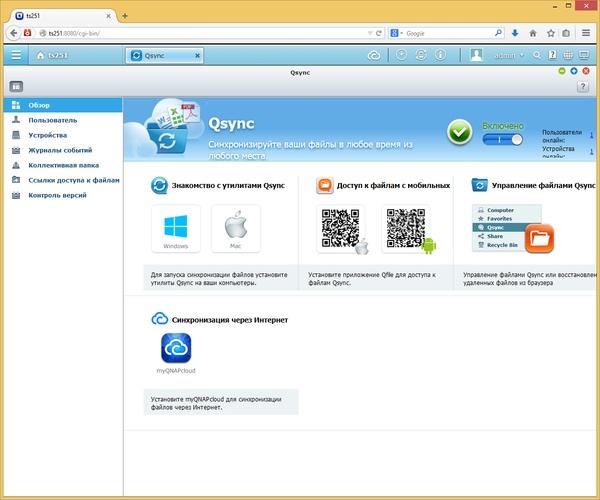Screen dimensions: 600x500
Task: Open the File Station Qsync folder image
Action: 512,228
